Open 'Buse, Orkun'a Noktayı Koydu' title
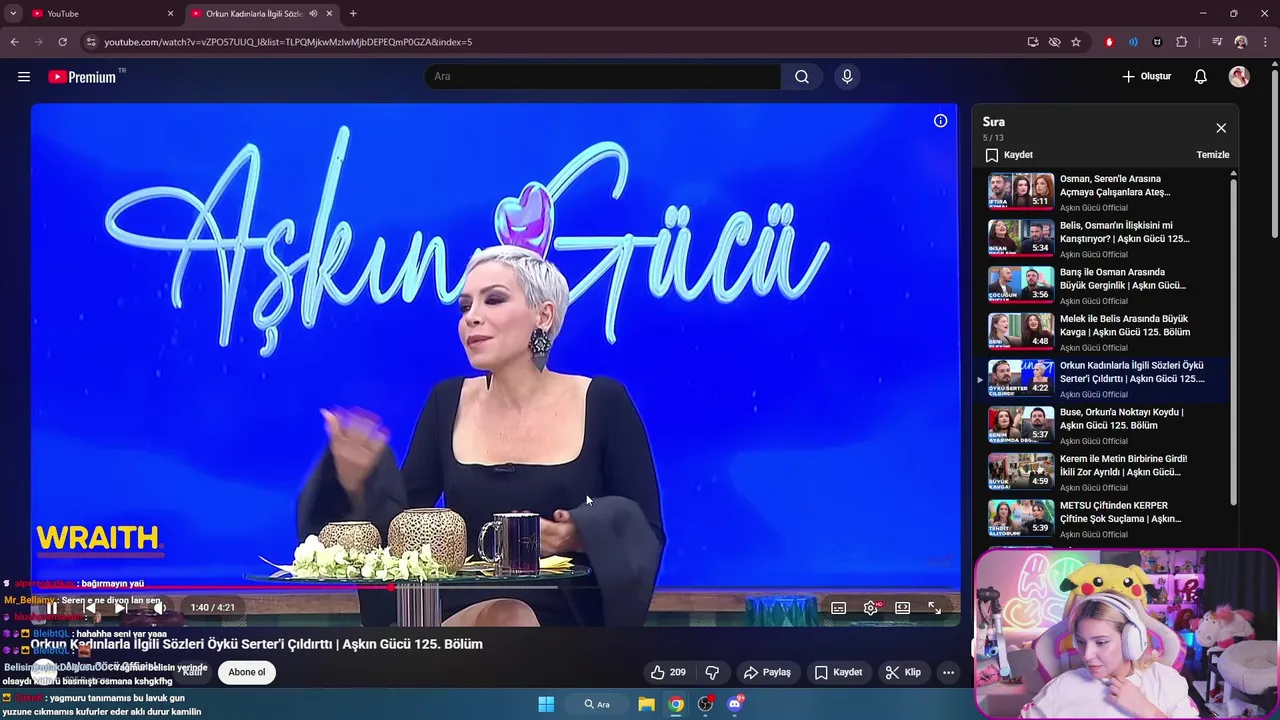Viewport: 1280px width, 720px height. tap(1121, 418)
